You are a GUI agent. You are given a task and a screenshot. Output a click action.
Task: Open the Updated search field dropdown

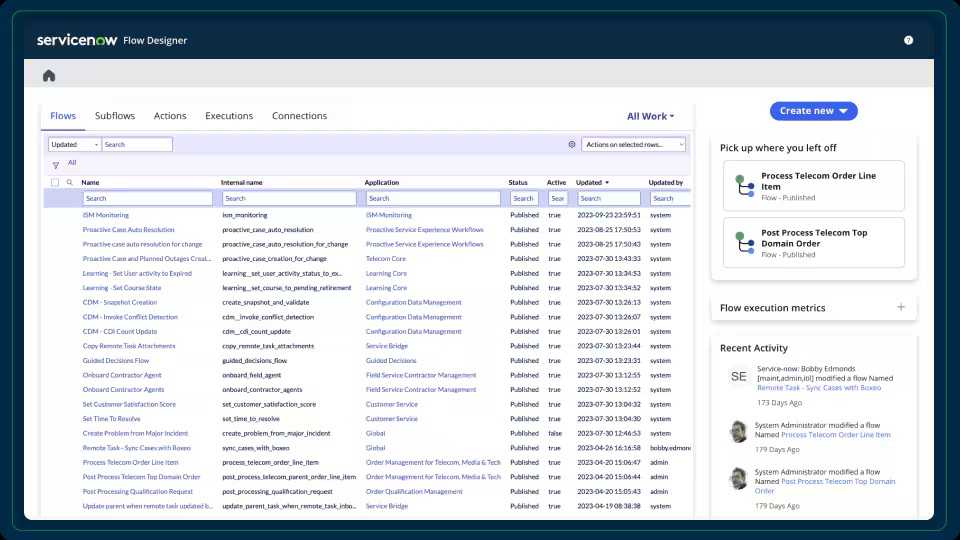pyautogui.click(x=75, y=145)
